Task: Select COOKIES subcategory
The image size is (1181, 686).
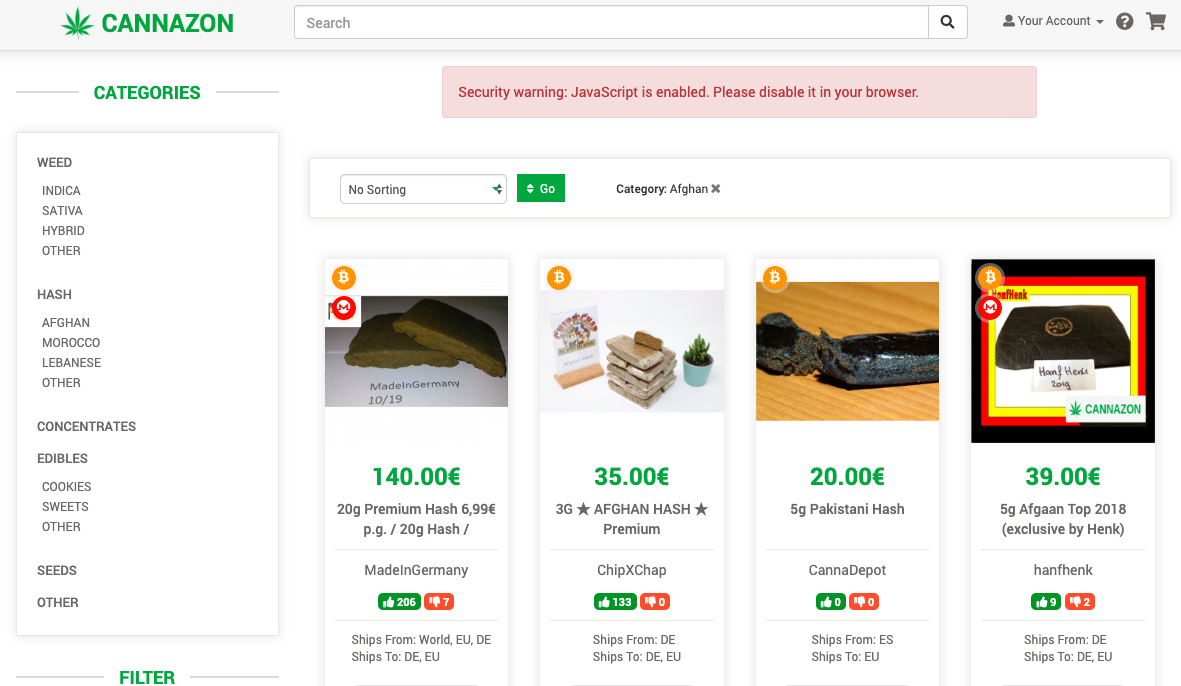Action: point(66,486)
